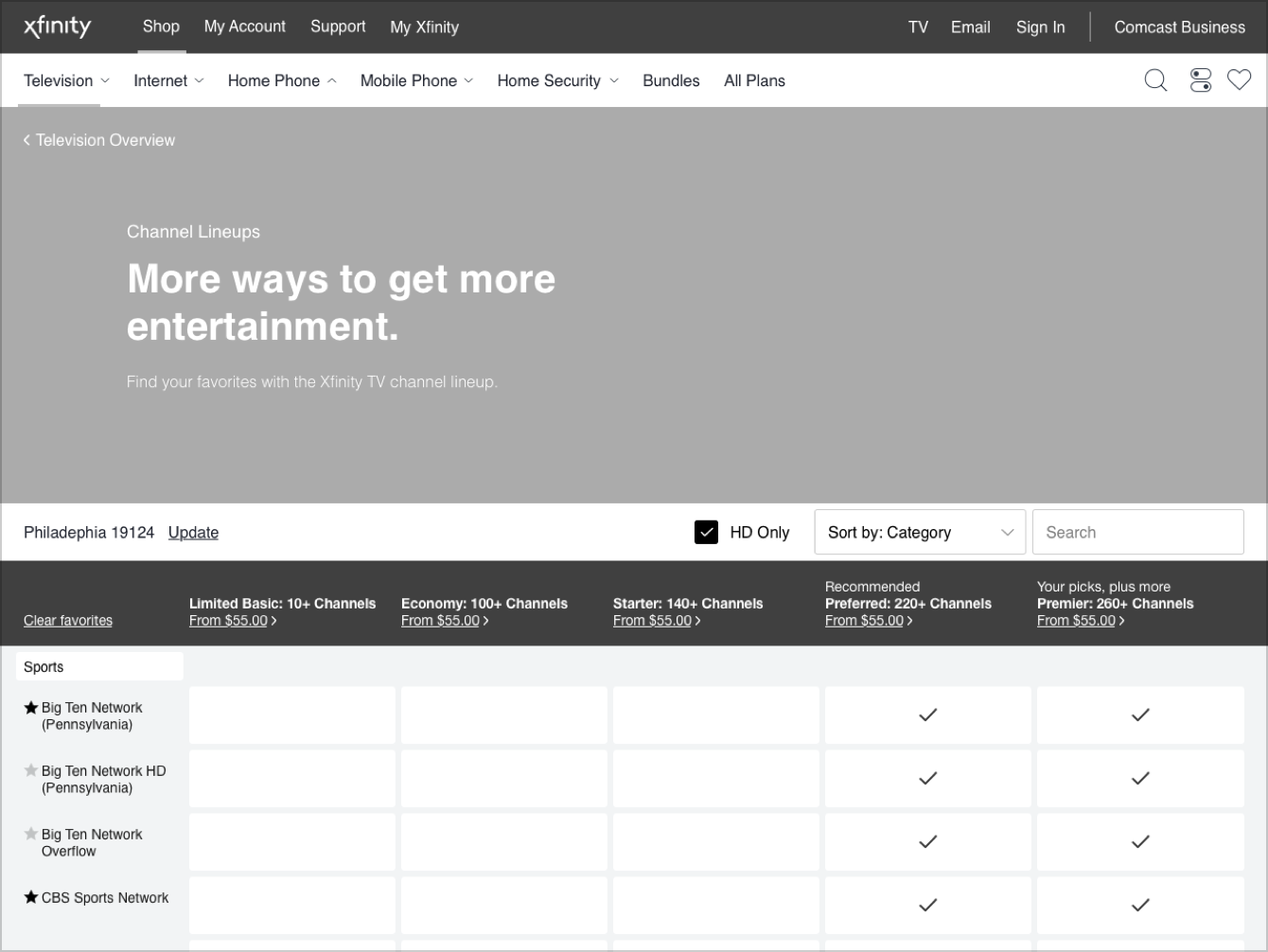Collapse the Home Phone menu
1268x952 pixels.
(x=282, y=81)
